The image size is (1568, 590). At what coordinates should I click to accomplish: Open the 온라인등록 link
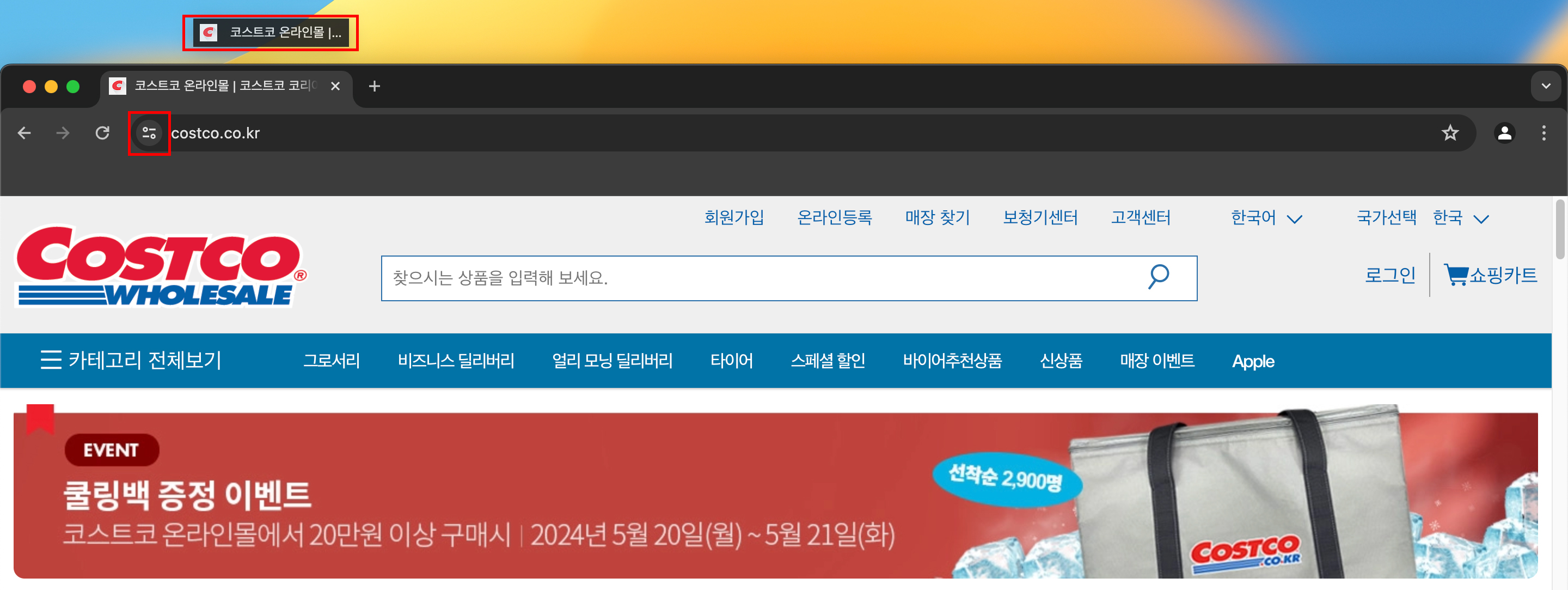[835, 217]
